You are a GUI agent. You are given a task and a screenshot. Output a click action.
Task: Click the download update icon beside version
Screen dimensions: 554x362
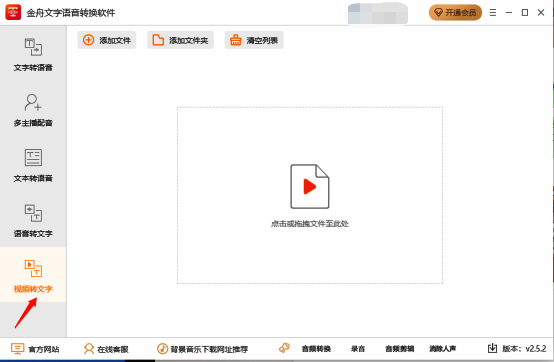492,349
